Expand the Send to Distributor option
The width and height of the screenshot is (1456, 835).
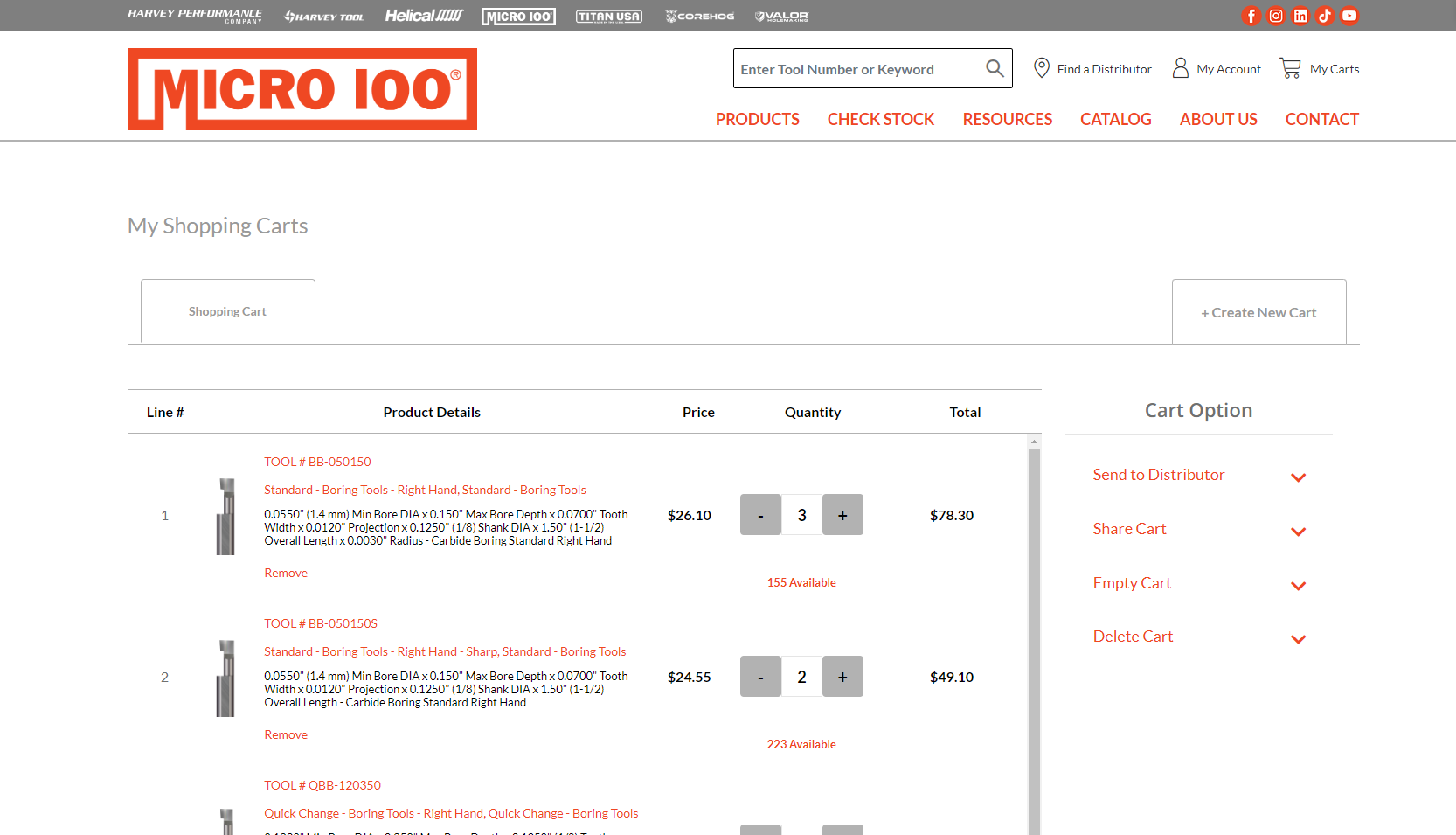(1298, 477)
